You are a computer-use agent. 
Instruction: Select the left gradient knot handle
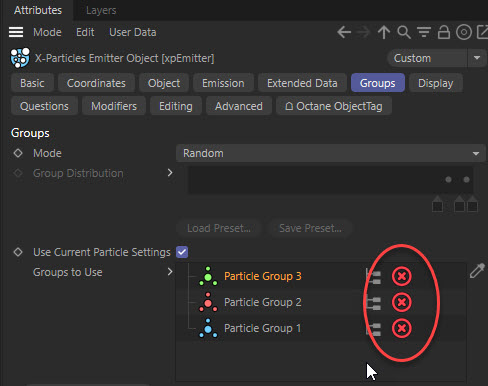click(437, 204)
